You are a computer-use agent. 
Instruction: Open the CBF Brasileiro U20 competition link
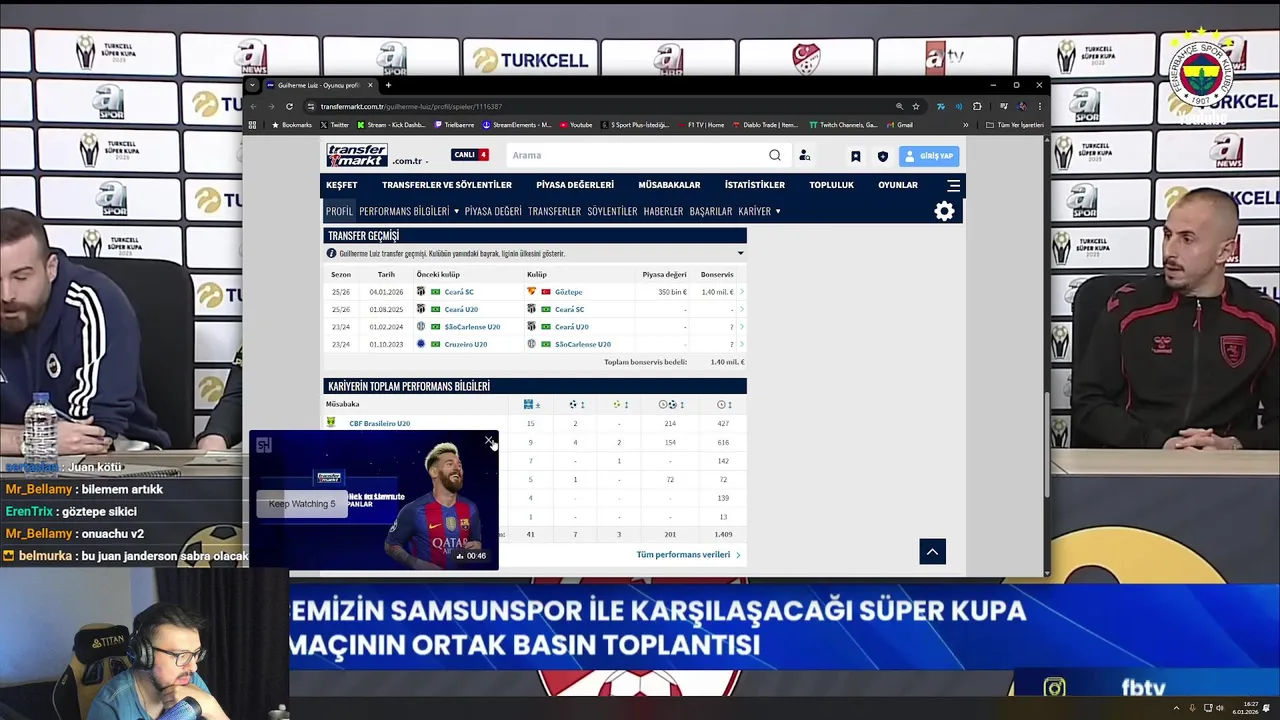coord(379,423)
